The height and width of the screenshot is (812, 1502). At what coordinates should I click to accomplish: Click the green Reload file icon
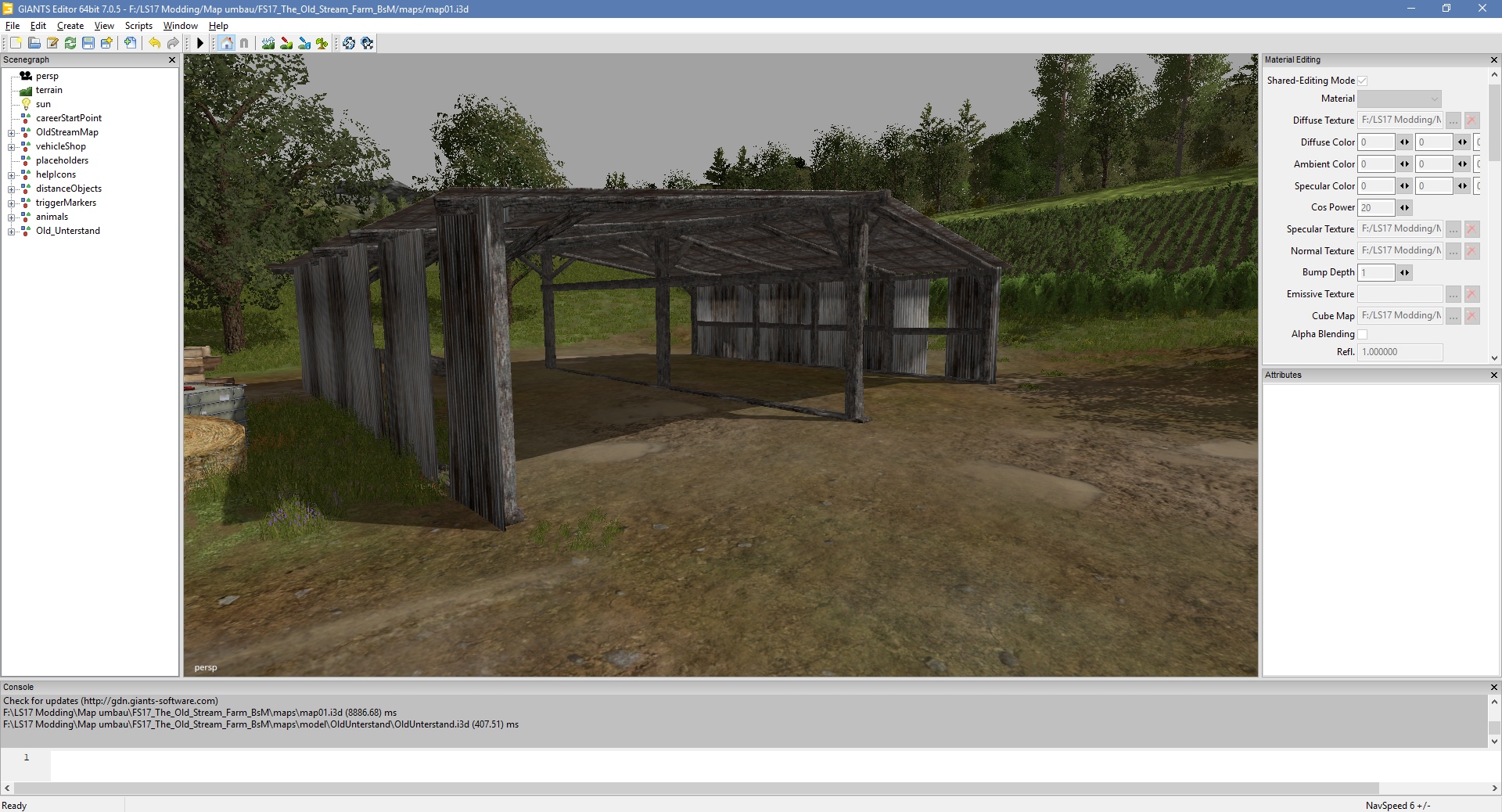[70, 43]
